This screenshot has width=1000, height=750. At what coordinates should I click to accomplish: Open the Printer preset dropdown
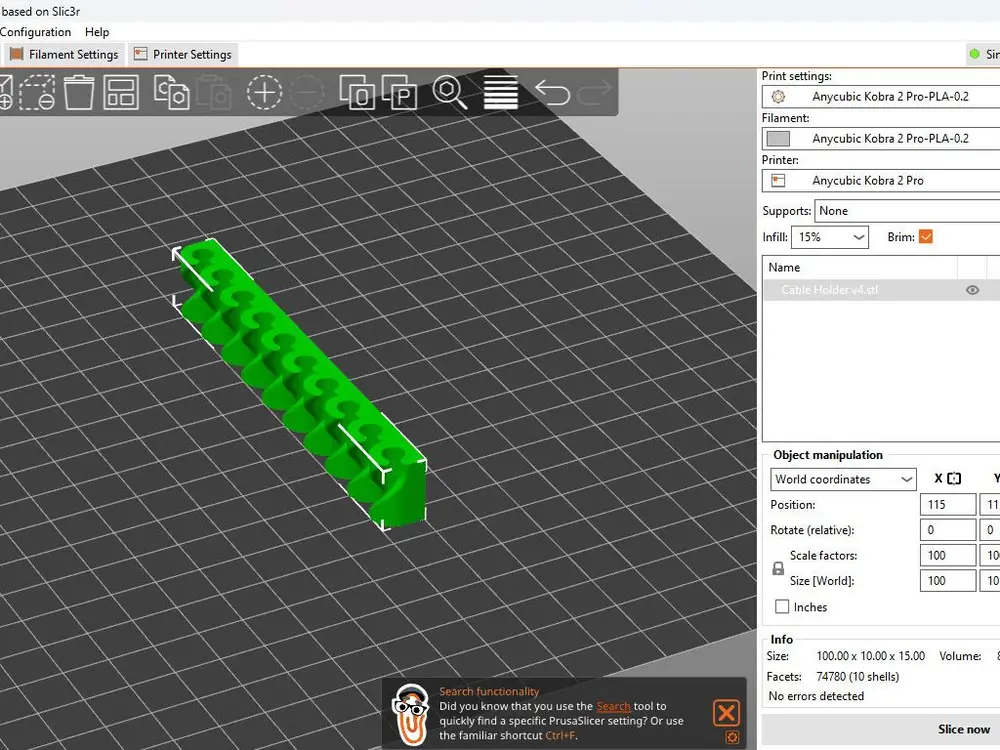point(881,180)
